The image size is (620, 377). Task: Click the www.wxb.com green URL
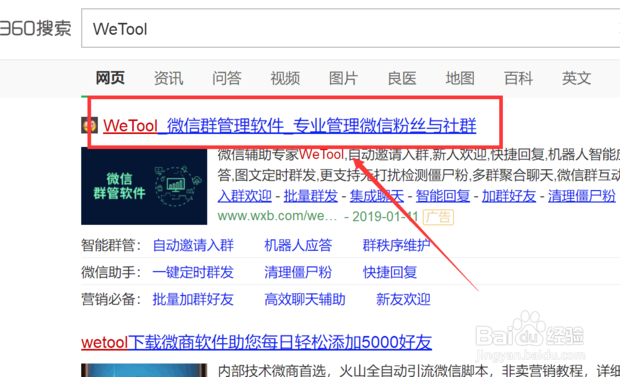pos(277,216)
